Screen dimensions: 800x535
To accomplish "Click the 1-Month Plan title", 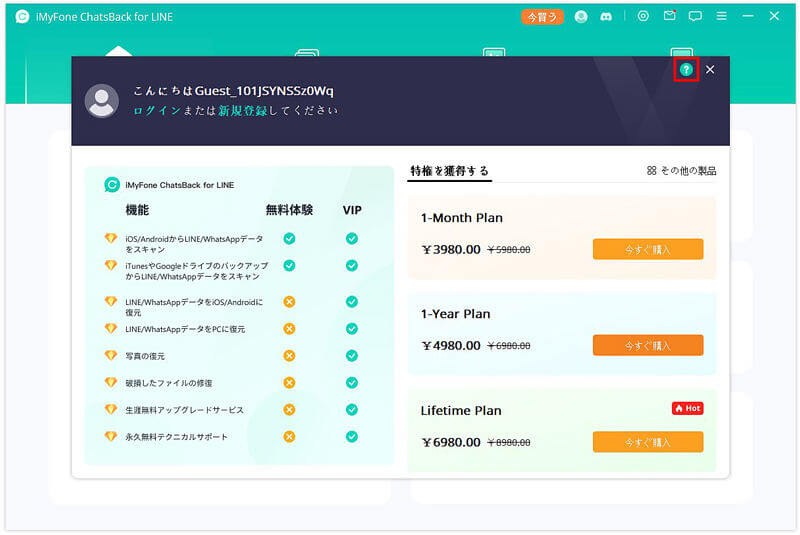I will [461, 218].
